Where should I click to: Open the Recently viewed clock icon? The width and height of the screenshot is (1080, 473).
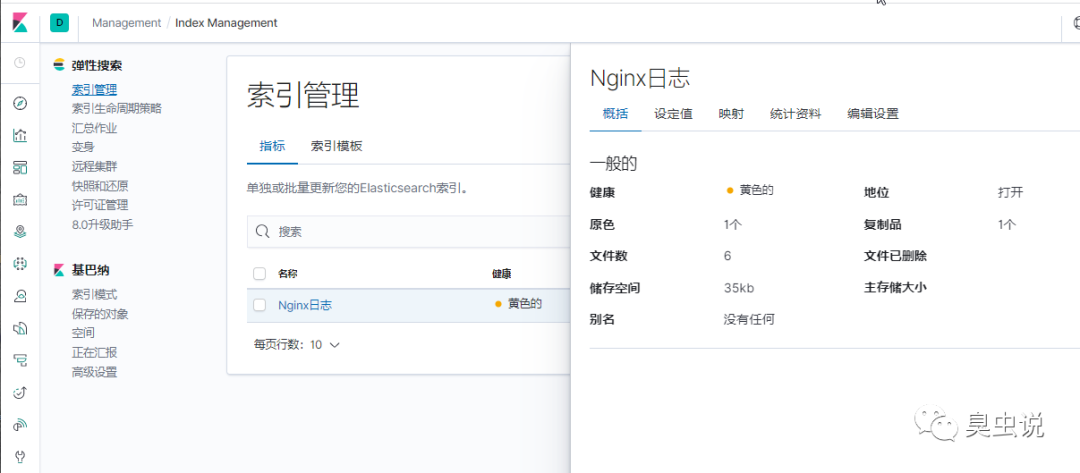[20, 63]
